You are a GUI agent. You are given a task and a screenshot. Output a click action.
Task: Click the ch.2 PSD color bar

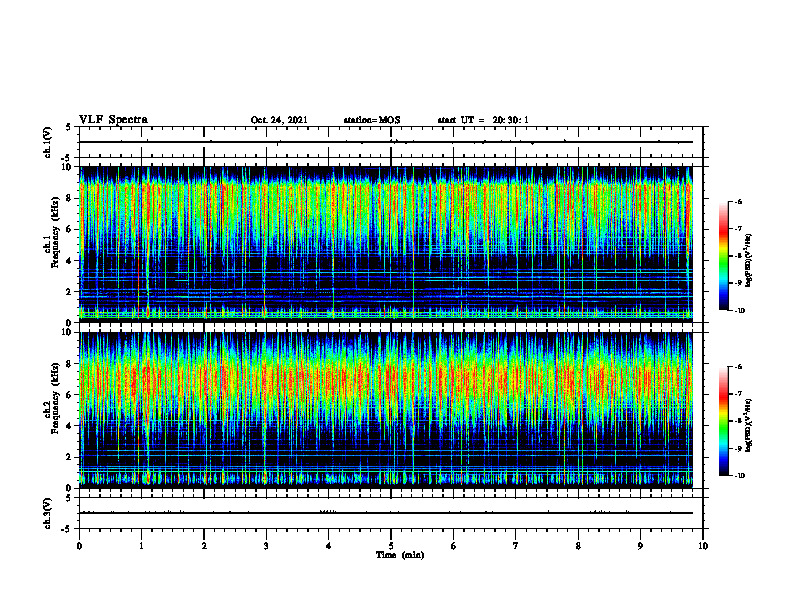point(724,421)
